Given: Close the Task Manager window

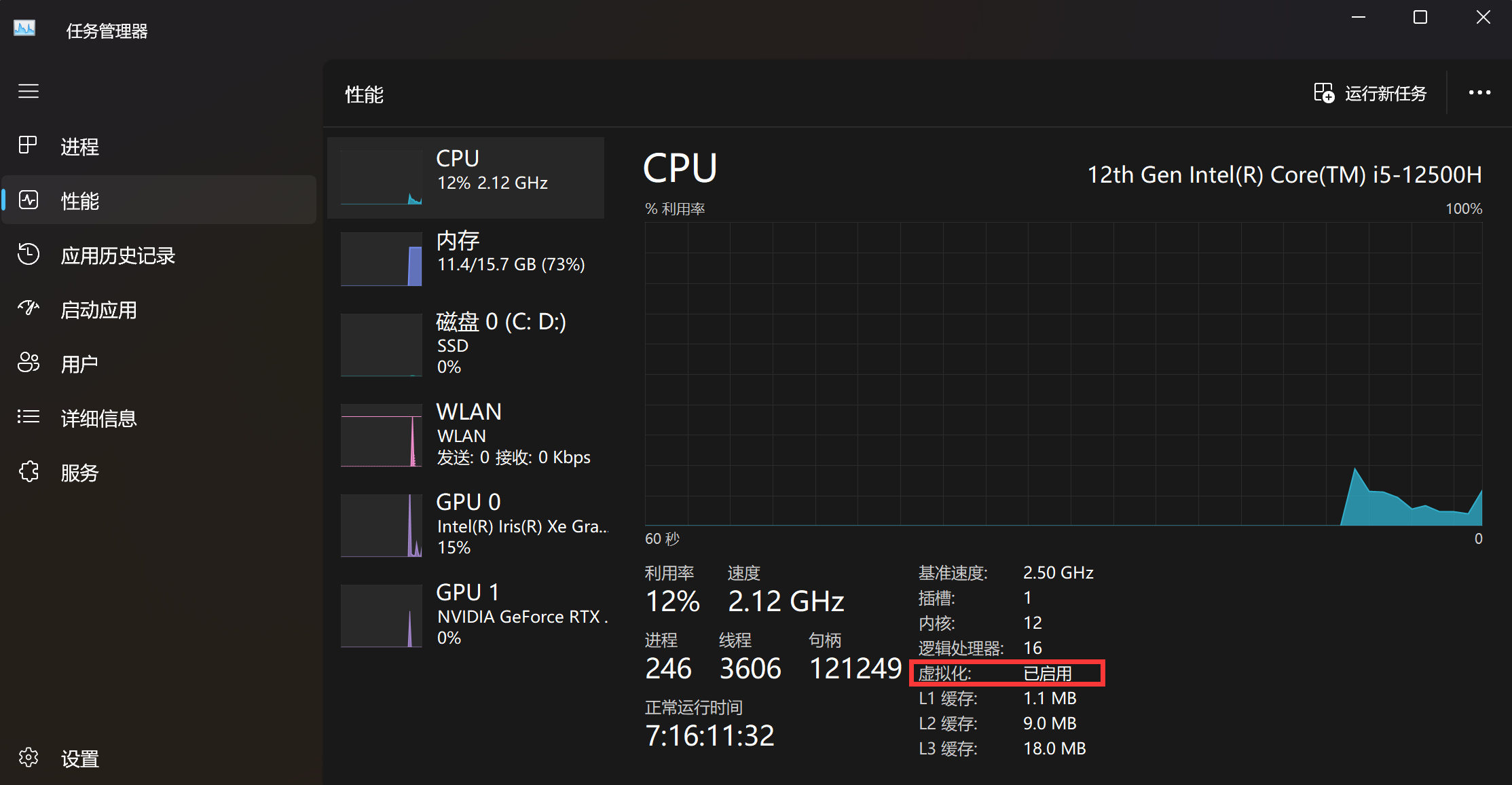Looking at the screenshot, I should pyautogui.click(x=1483, y=17).
